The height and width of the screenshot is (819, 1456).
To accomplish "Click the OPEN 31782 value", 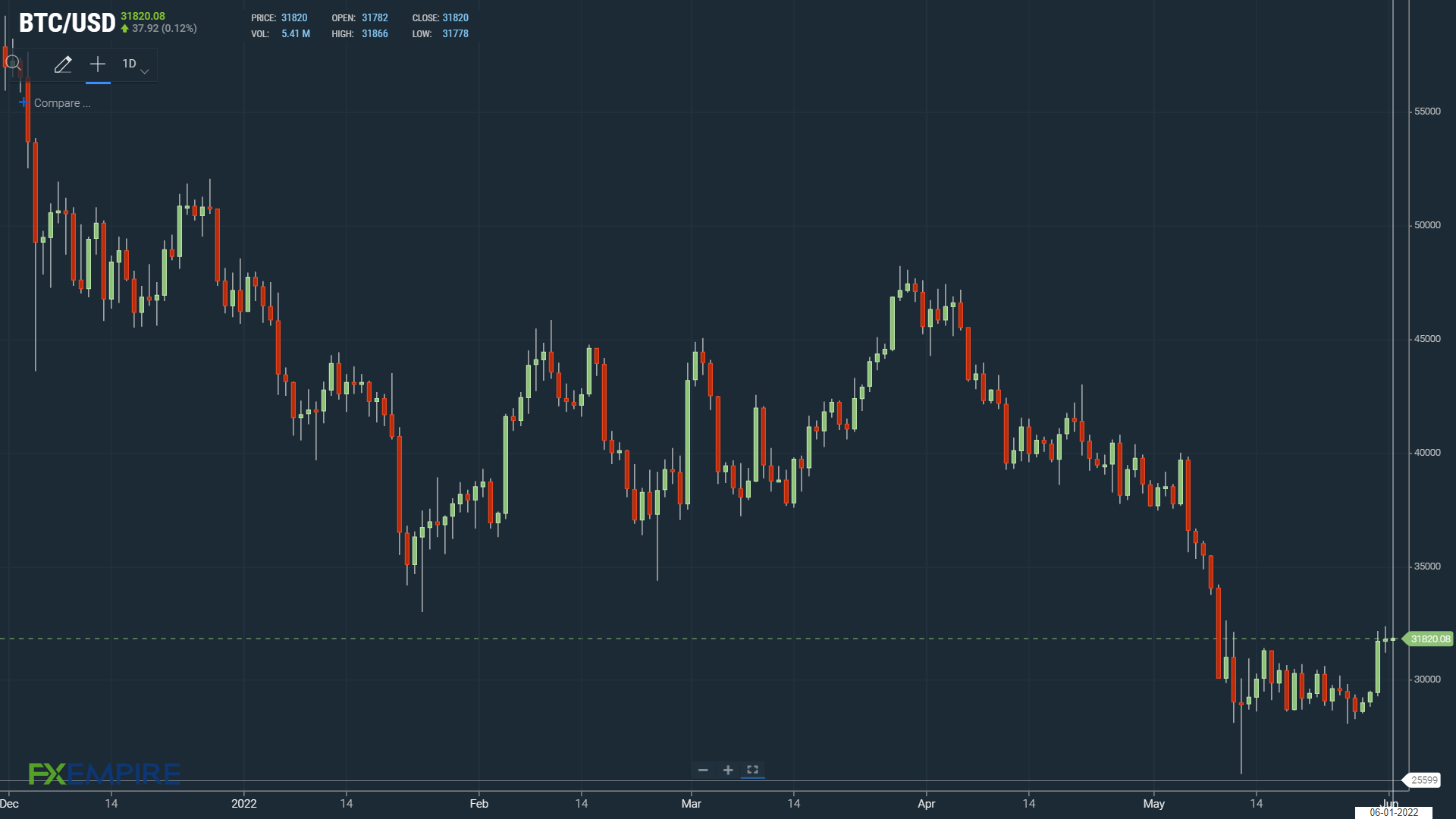I will tap(375, 18).
